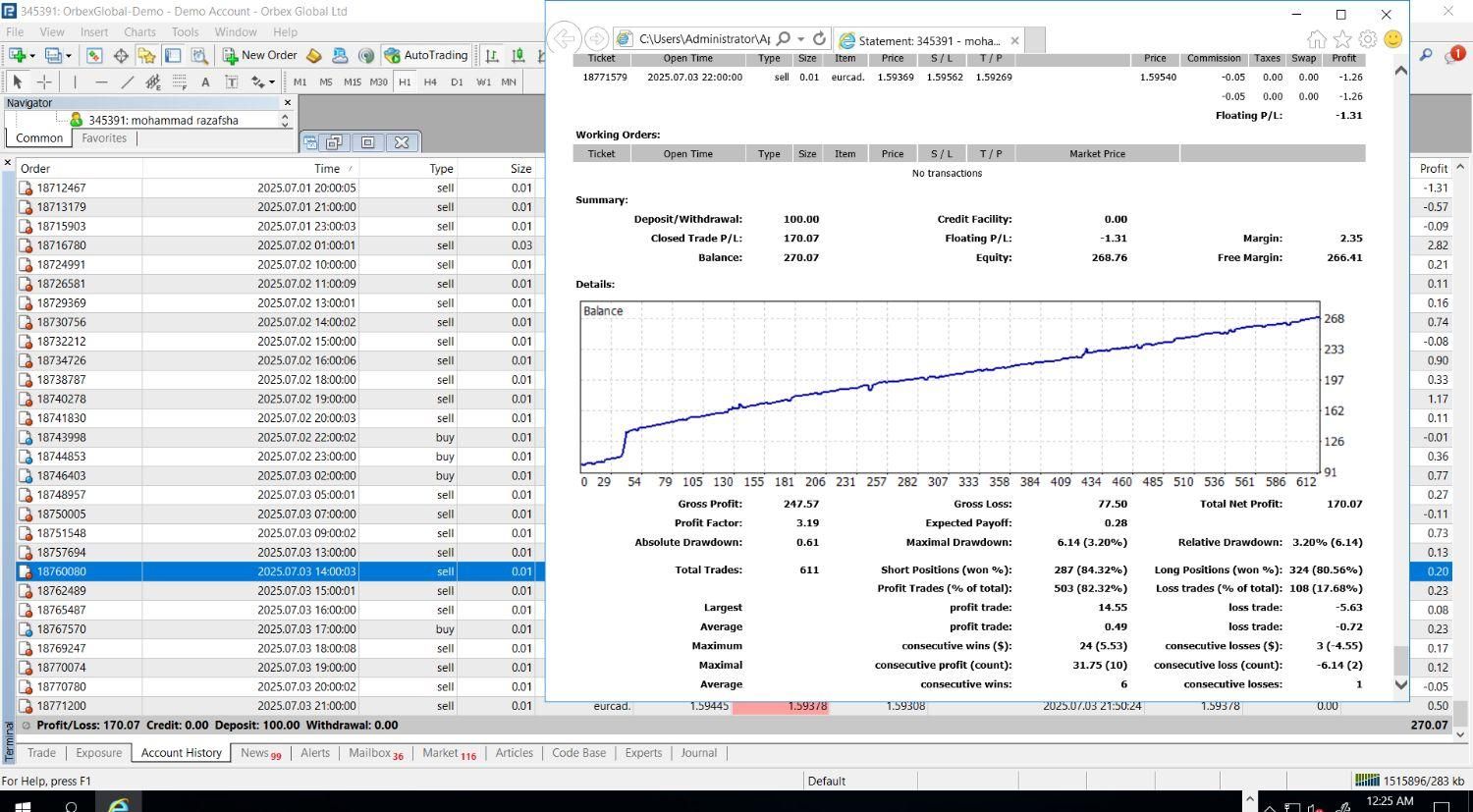This screenshot has height=812, width=1473.
Task: Refresh the statement page in browser
Action: coord(819,39)
